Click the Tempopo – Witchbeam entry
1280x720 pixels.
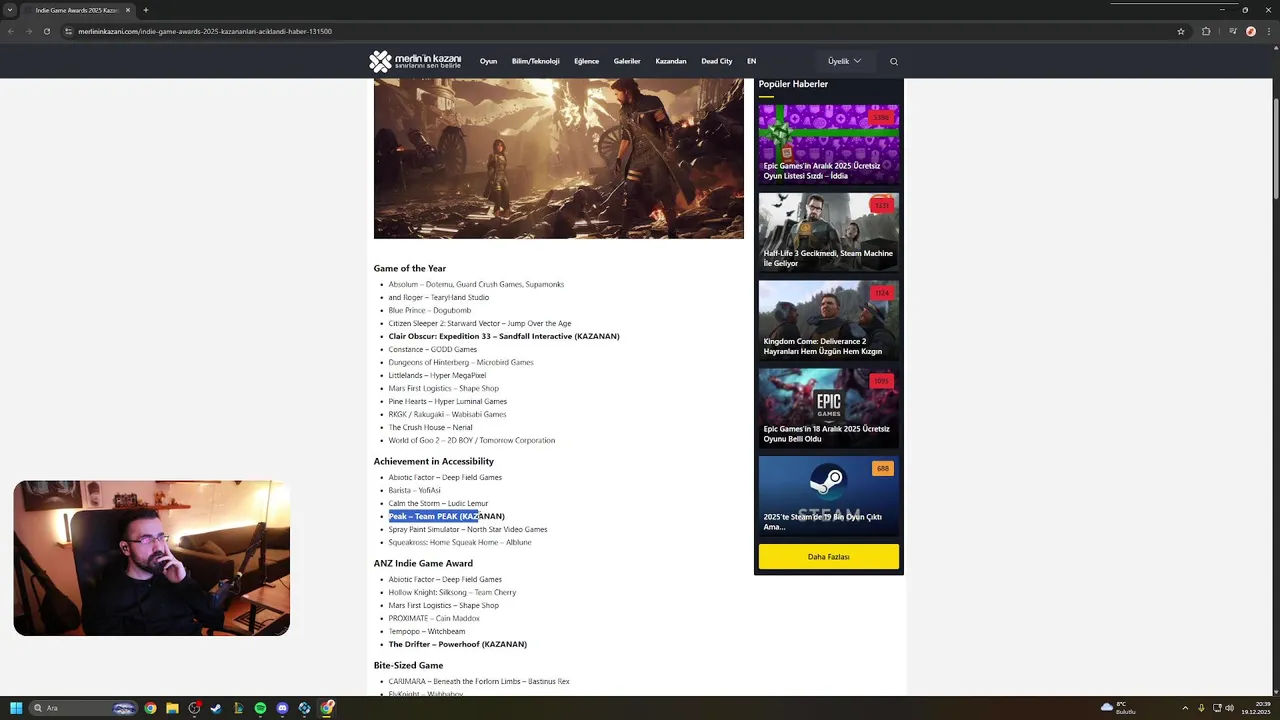[x=426, y=631]
